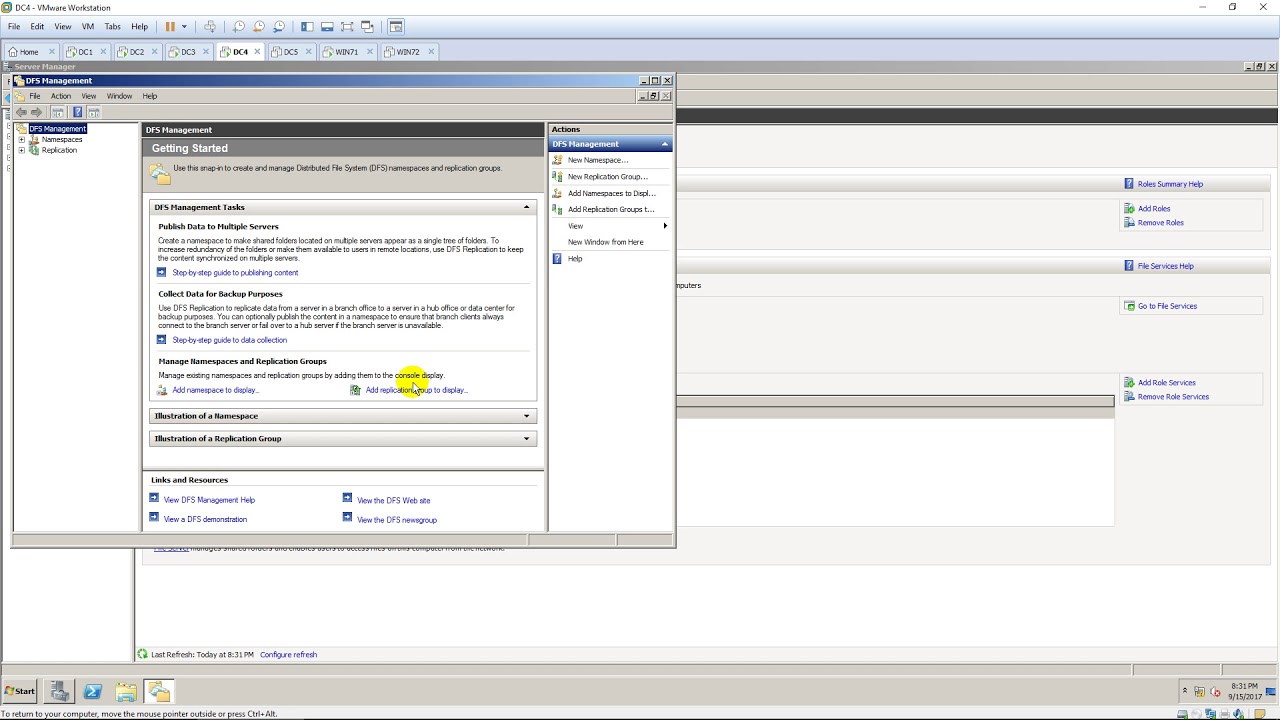
Task: Click Add Namespaces to Display action
Action: coord(611,193)
